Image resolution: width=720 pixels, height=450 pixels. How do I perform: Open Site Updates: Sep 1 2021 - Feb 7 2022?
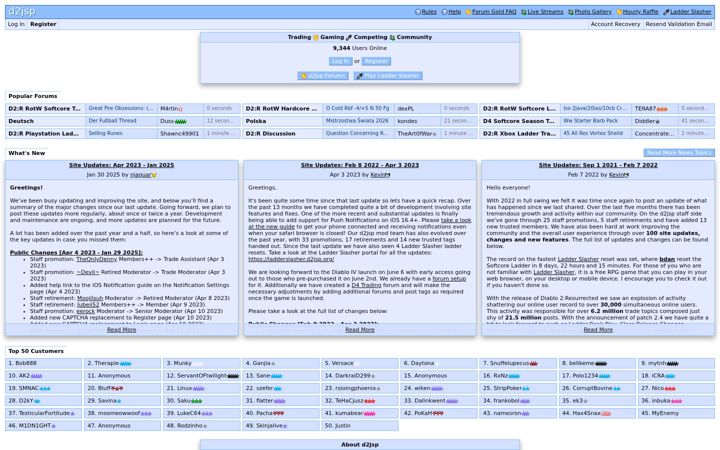click(598, 165)
